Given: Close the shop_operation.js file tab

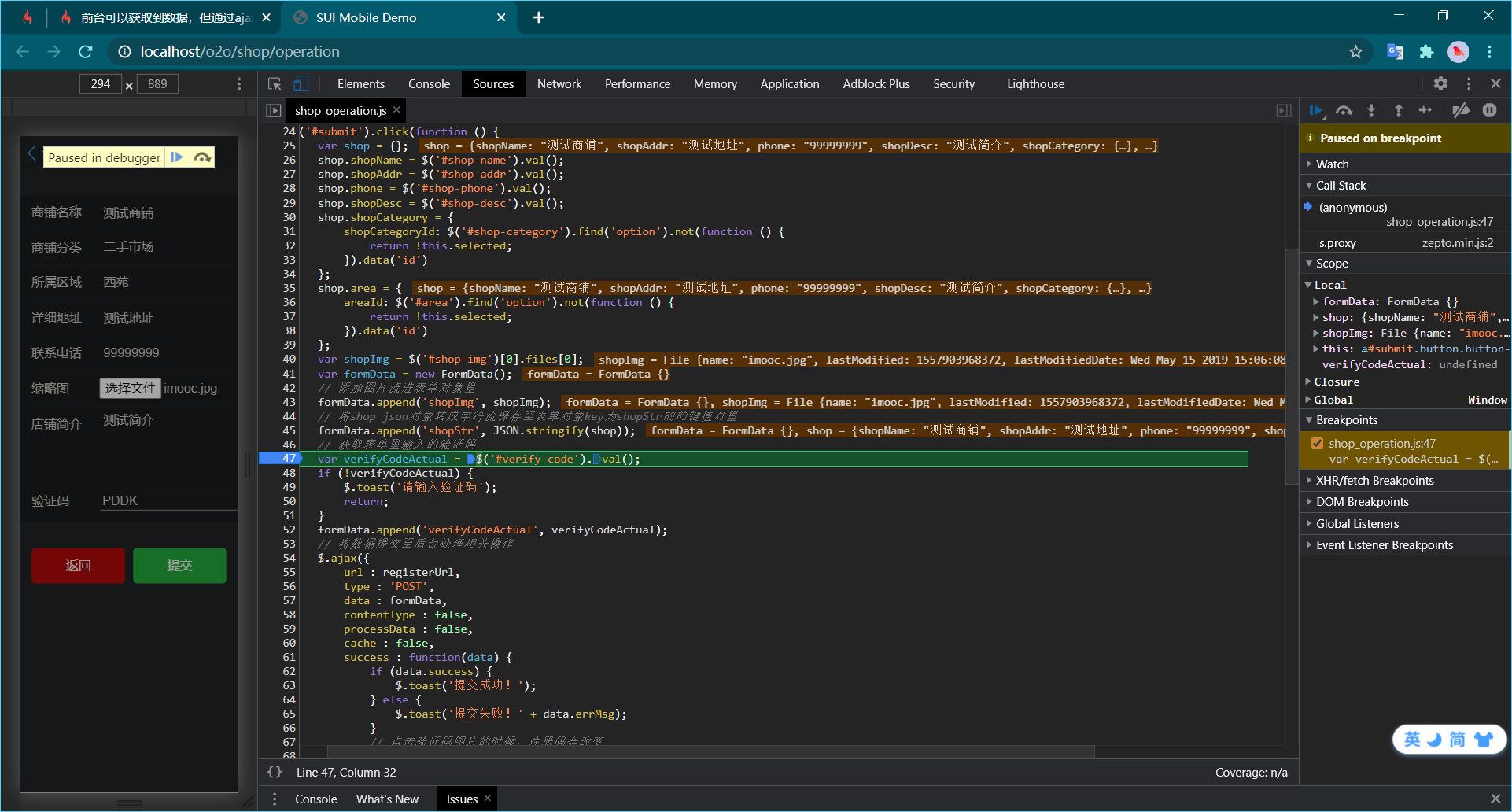Looking at the screenshot, I should coord(396,110).
